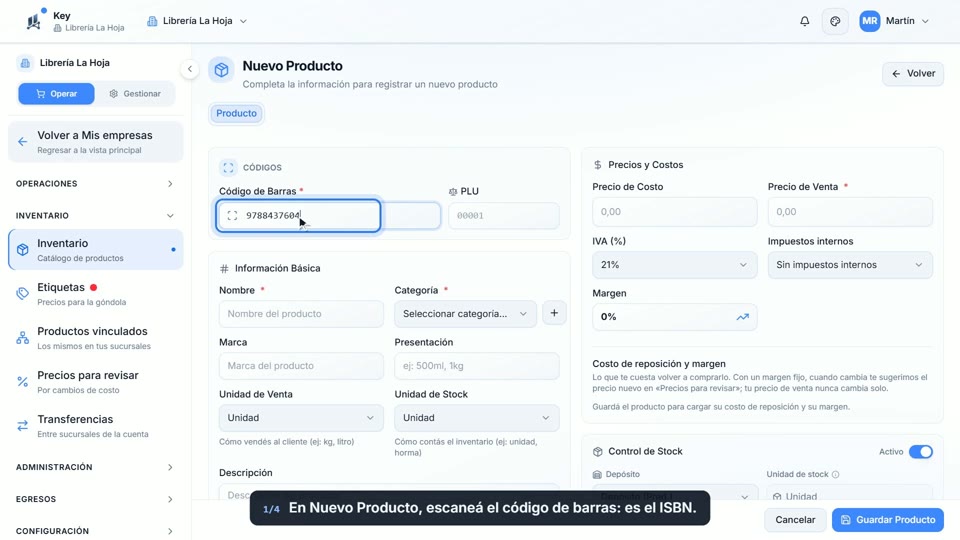Click the Margen 0% field
This screenshot has height=540, width=960.
tap(674, 317)
